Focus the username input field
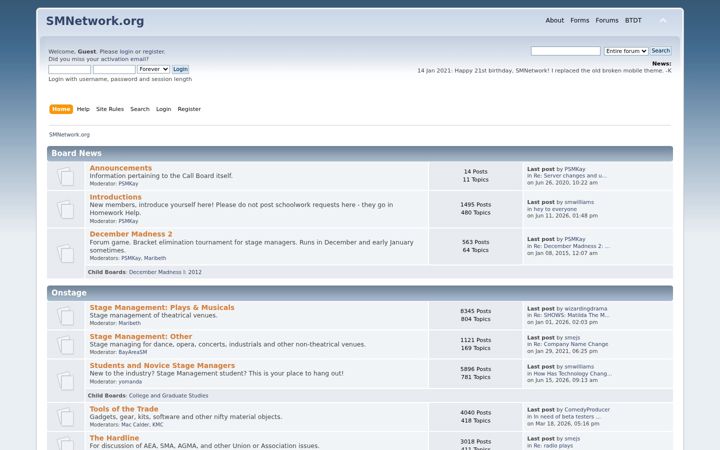 point(70,69)
